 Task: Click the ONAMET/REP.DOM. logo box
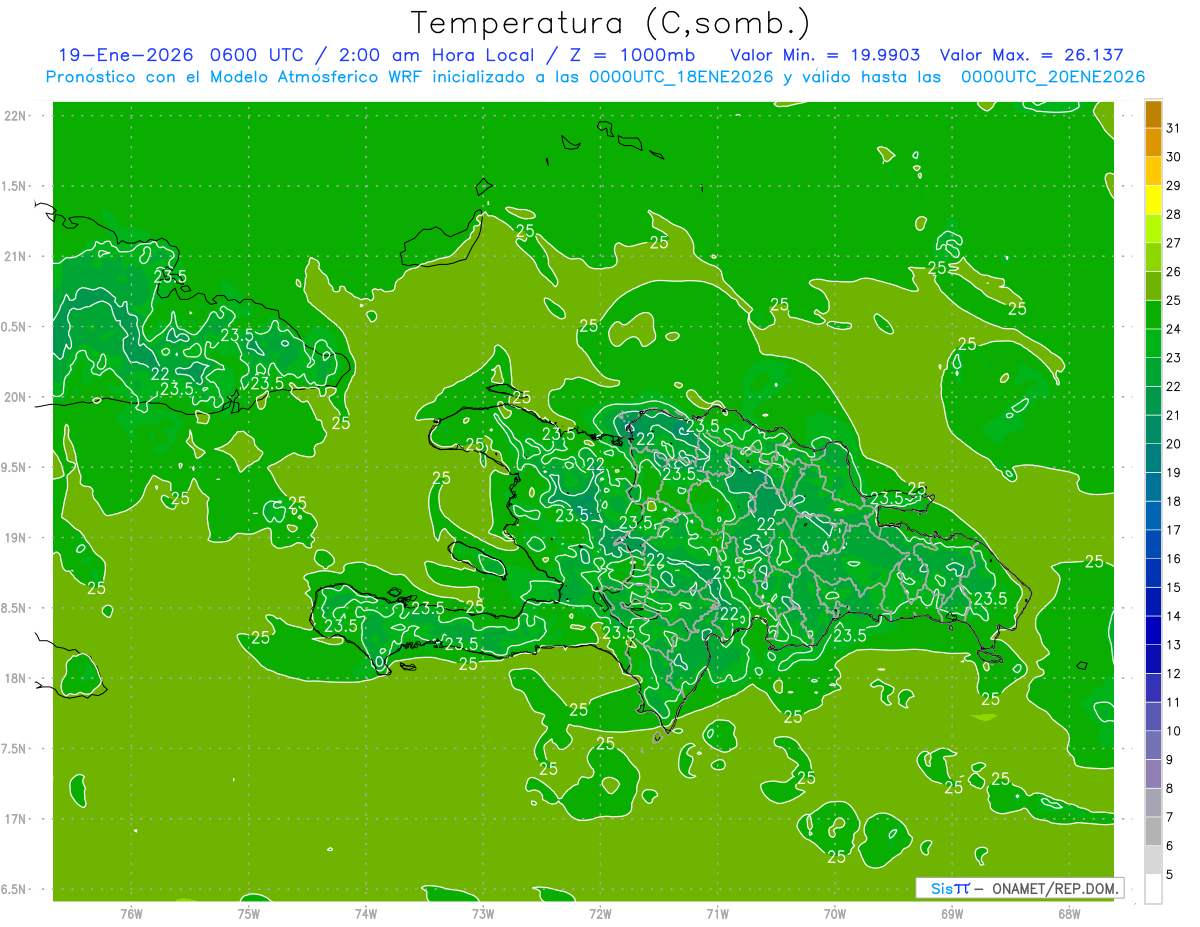coord(1020,888)
